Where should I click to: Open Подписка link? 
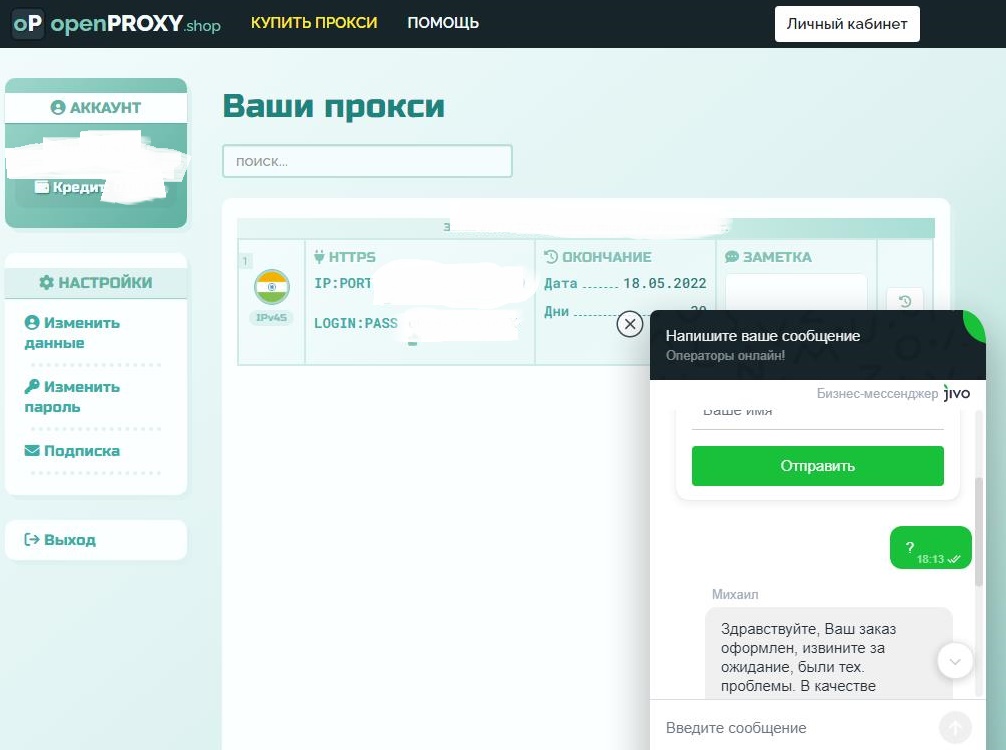[72, 451]
